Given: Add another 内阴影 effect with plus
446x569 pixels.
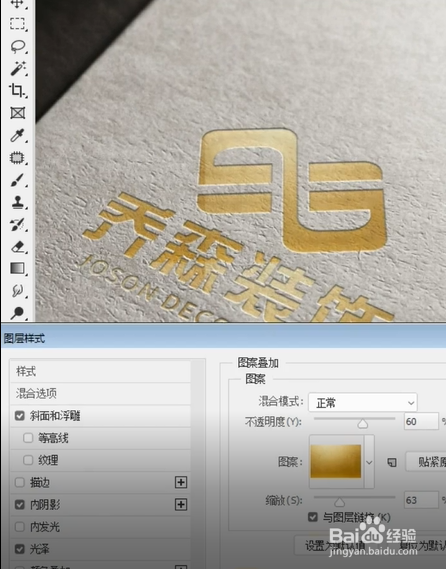Looking at the screenshot, I should [181, 504].
